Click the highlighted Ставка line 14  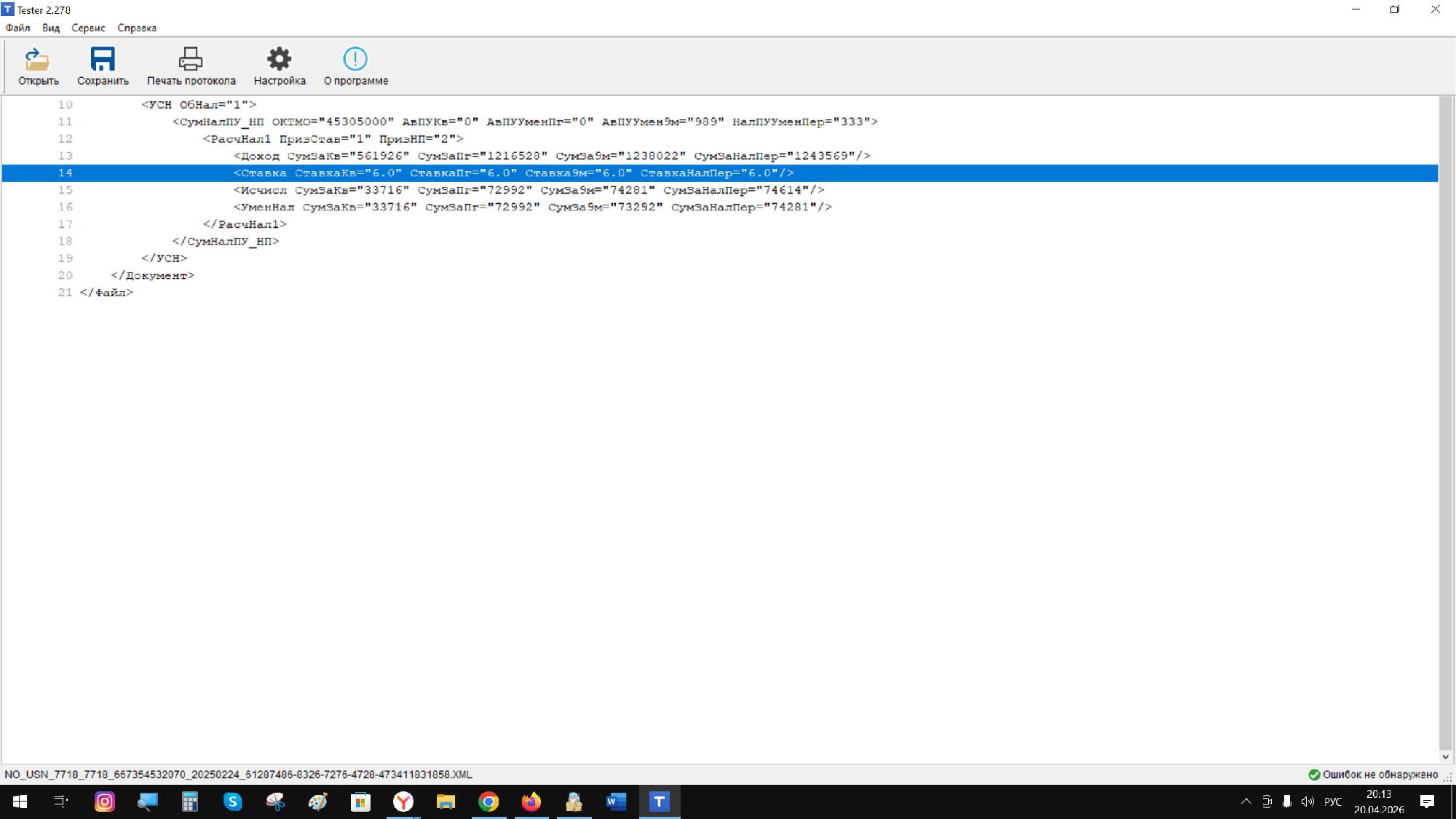513,173
